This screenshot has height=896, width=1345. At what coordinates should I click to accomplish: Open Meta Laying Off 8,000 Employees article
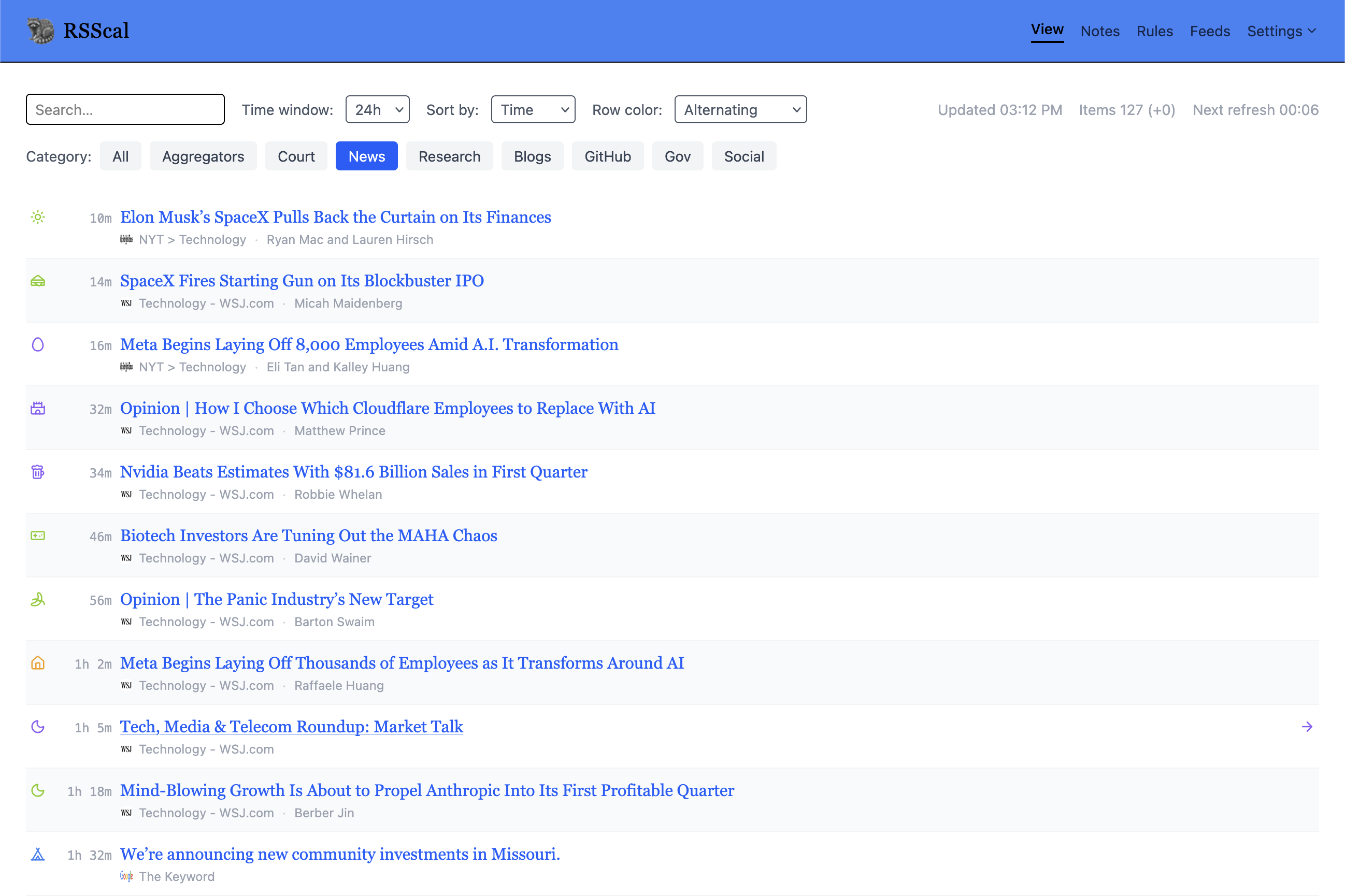(x=369, y=344)
